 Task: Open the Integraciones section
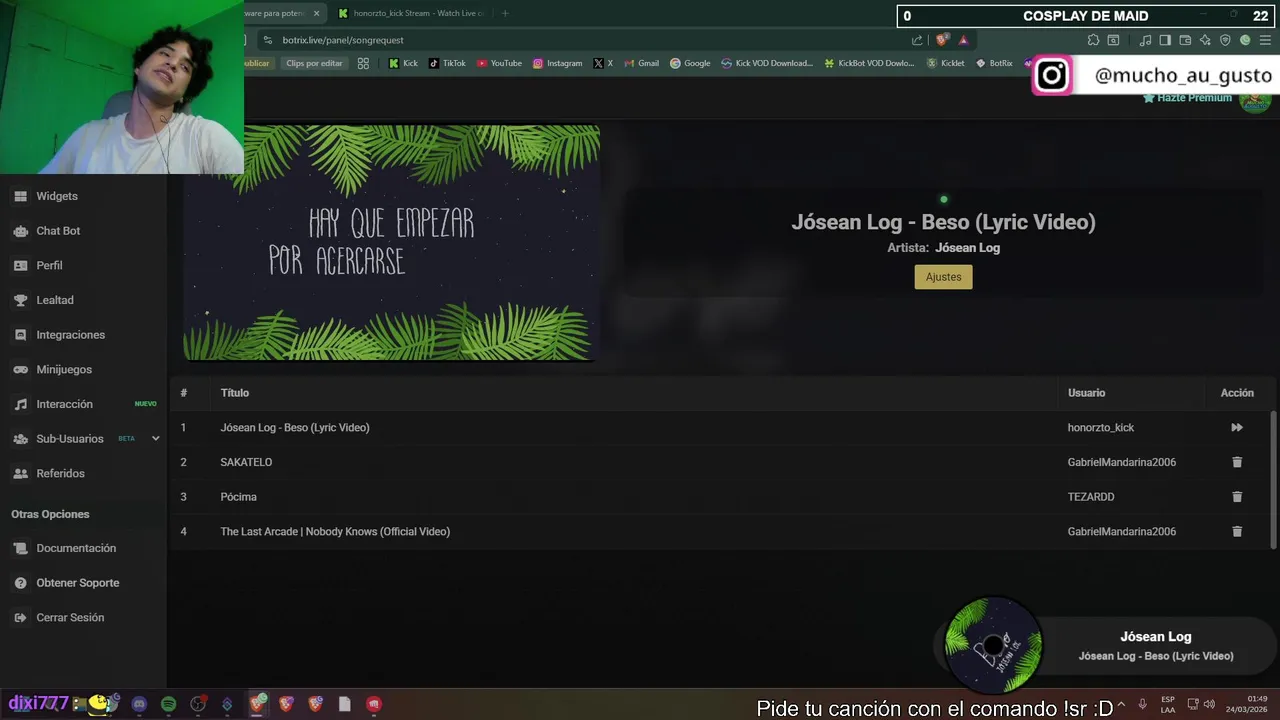(70, 335)
